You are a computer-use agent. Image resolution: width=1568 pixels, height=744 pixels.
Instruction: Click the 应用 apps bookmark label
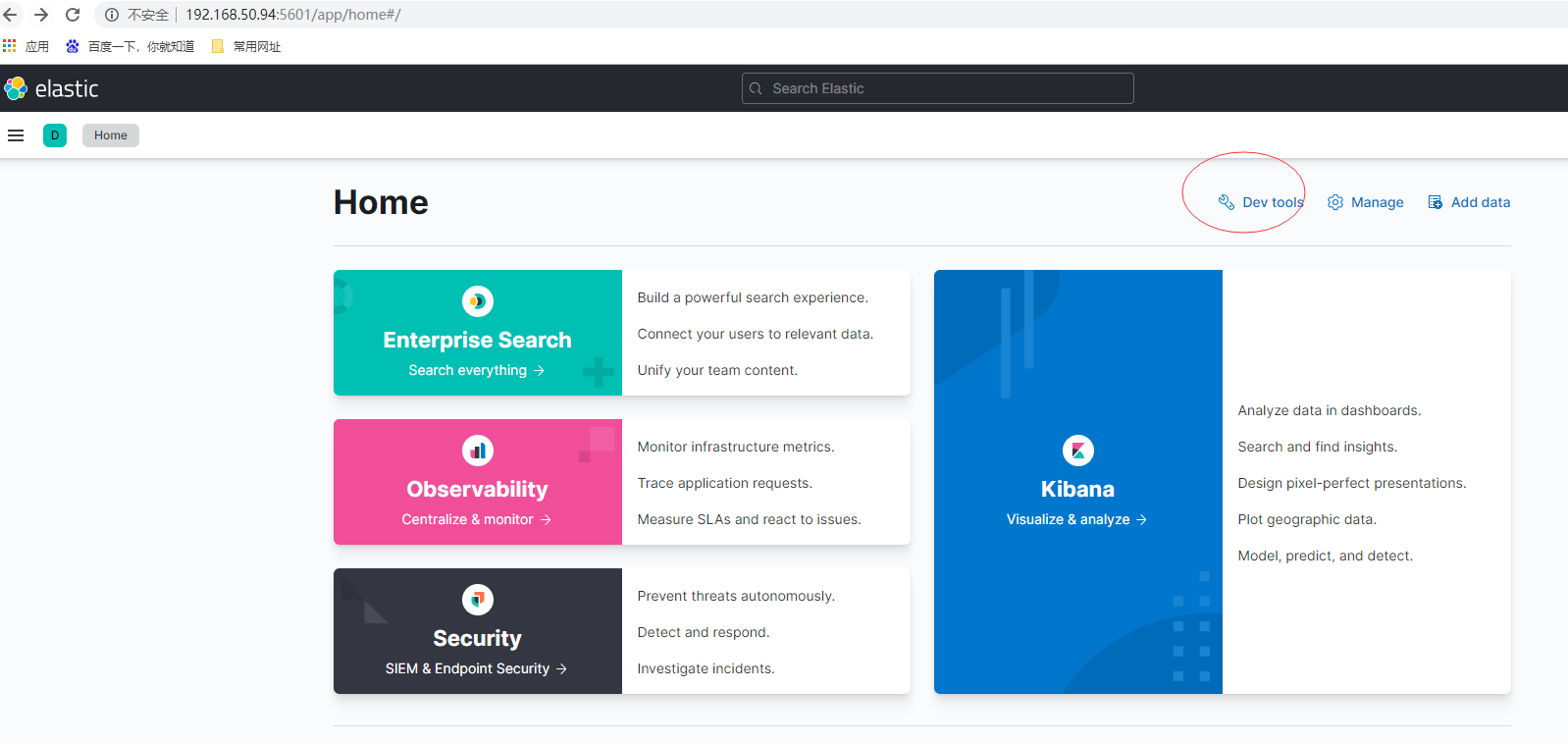pos(37,46)
